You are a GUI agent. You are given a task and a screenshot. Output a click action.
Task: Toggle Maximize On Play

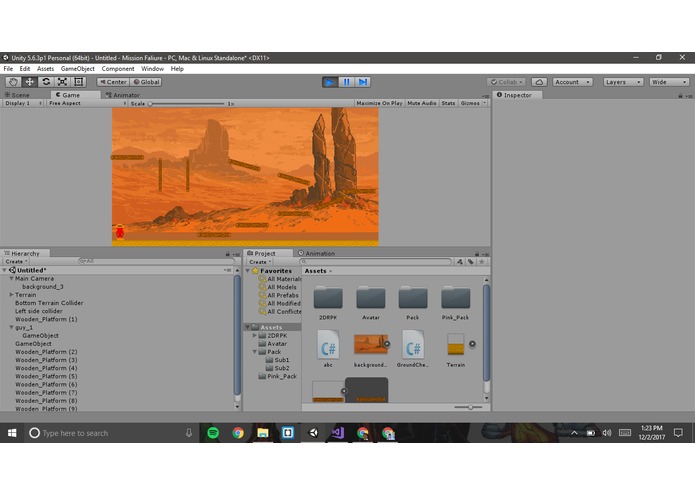click(379, 103)
